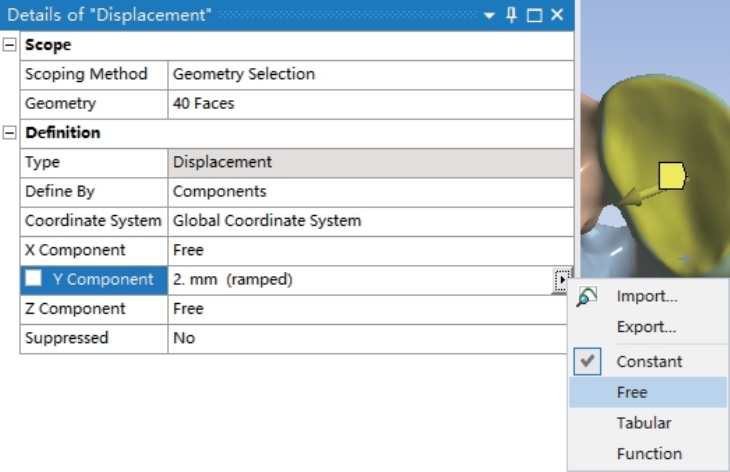Click the yellow displacement label tag in the viewport
The height and width of the screenshot is (472, 730).
point(672,175)
